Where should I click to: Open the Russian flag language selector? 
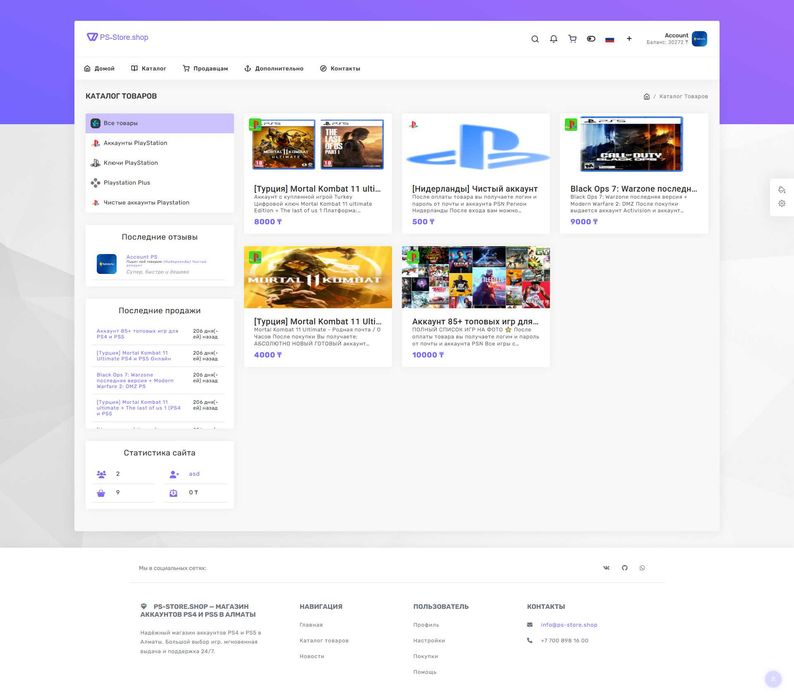pos(610,39)
